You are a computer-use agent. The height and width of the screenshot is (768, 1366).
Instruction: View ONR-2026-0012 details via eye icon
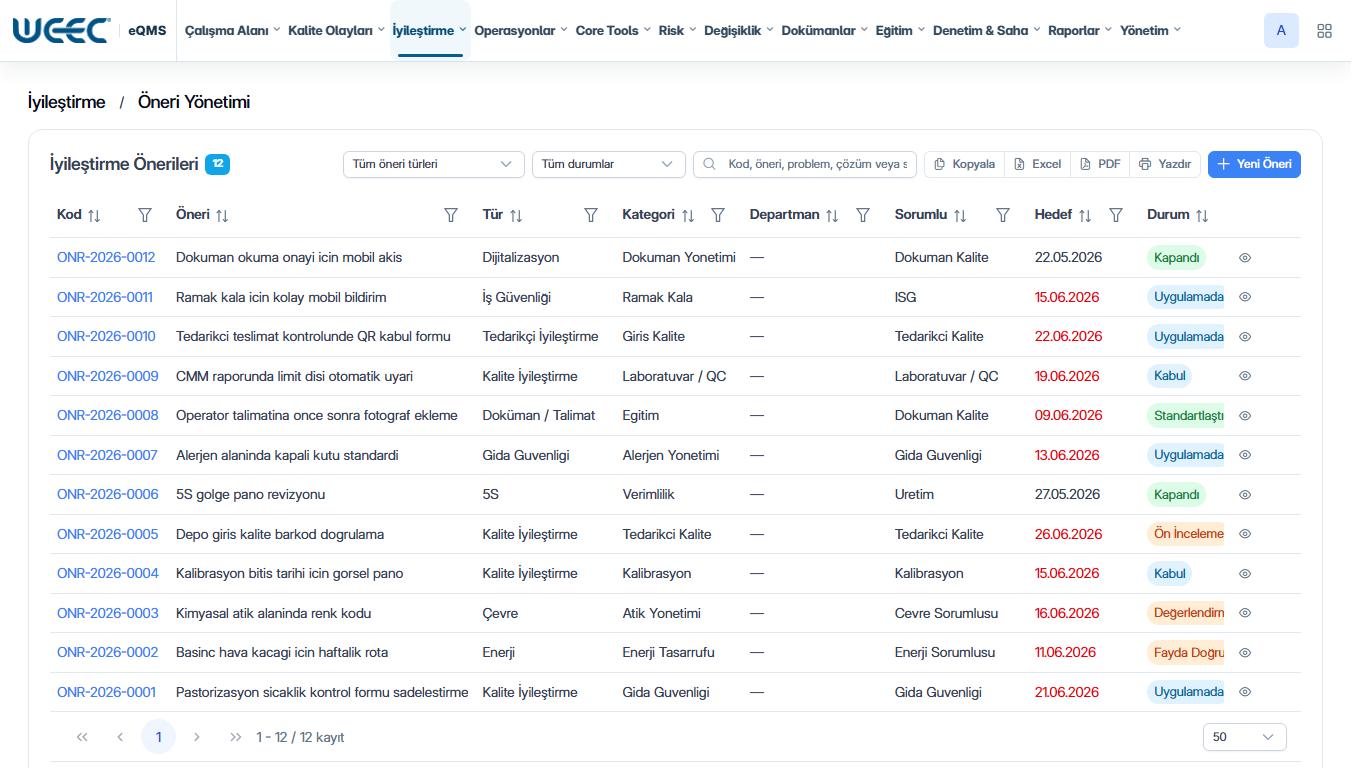[x=1245, y=258]
